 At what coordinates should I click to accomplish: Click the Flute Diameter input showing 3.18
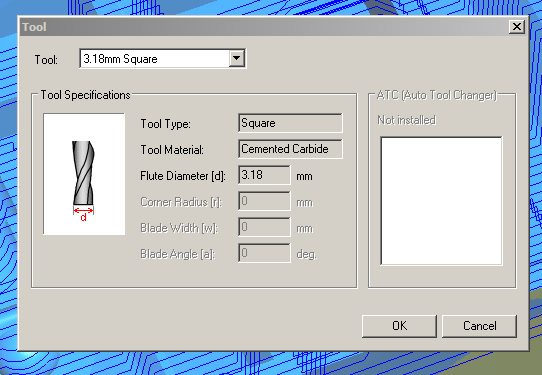coord(264,175)
